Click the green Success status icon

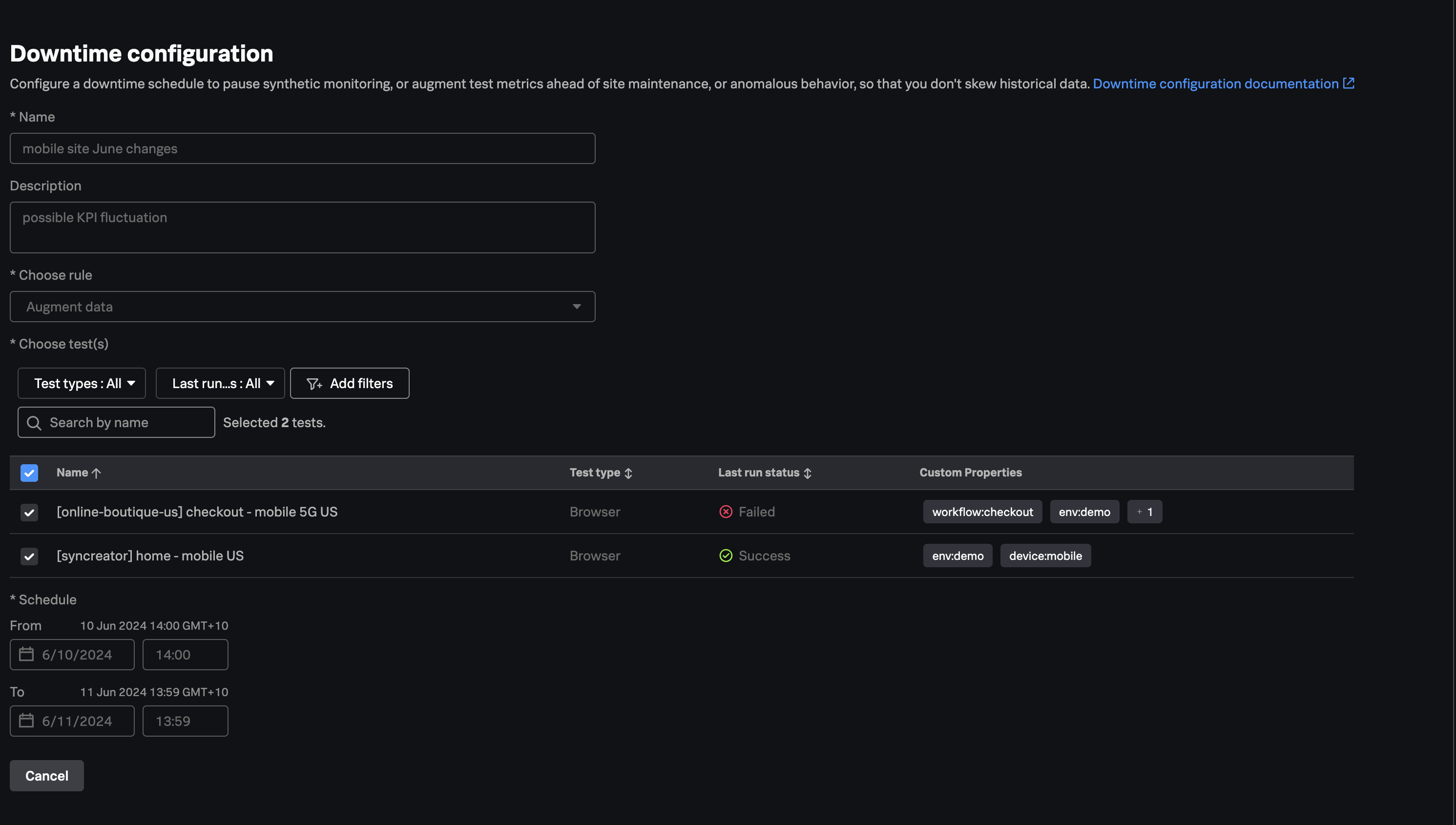tap(726, 556)
